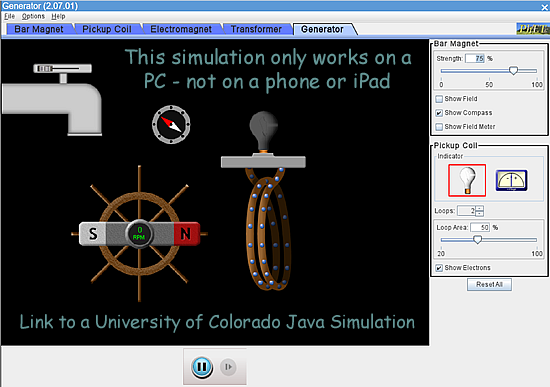The image size is (550, 387).
Task: Select the voltmeter indicator icon
Action: (x=511, y=180)
